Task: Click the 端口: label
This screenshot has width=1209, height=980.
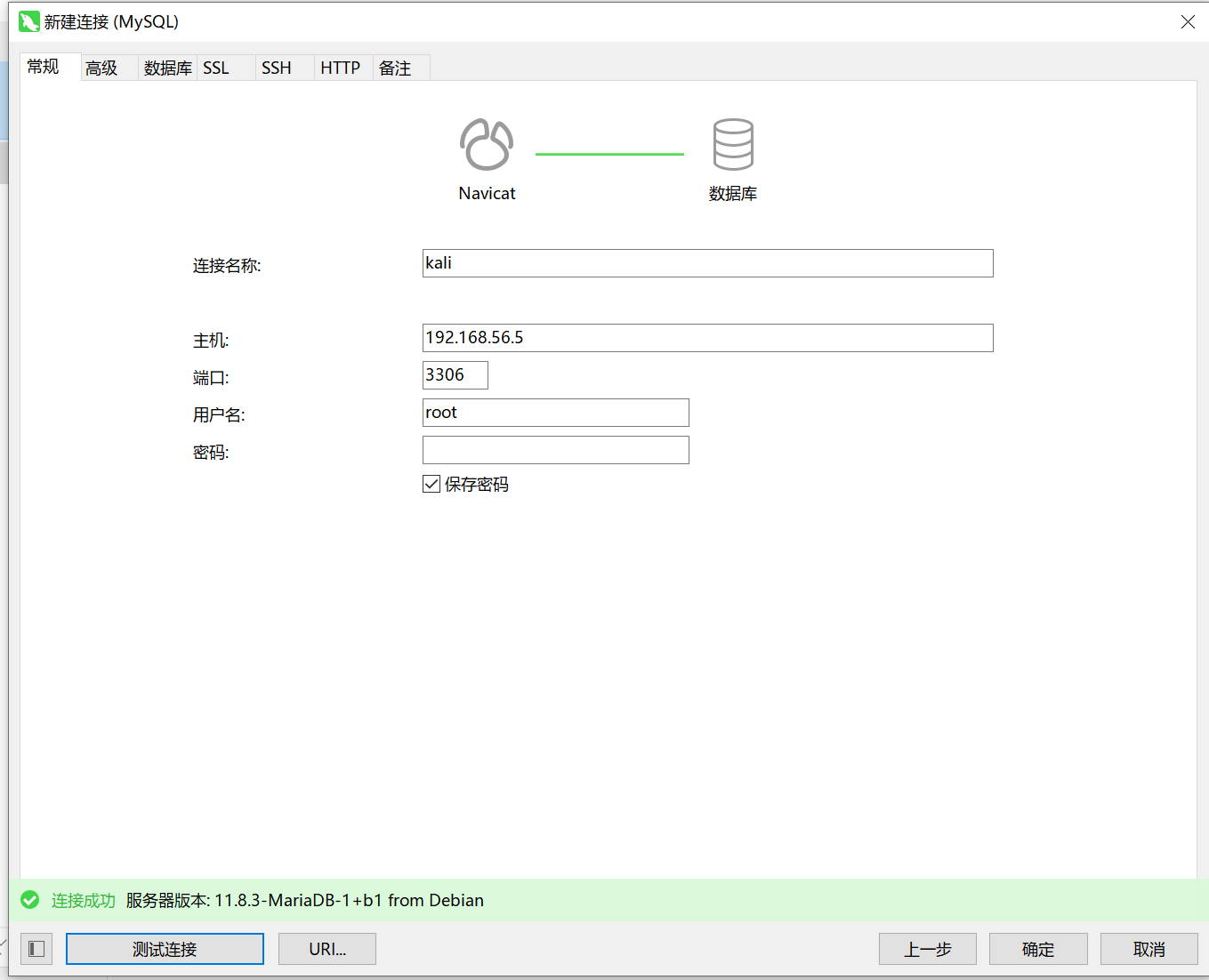Action: tap(211, 377)
